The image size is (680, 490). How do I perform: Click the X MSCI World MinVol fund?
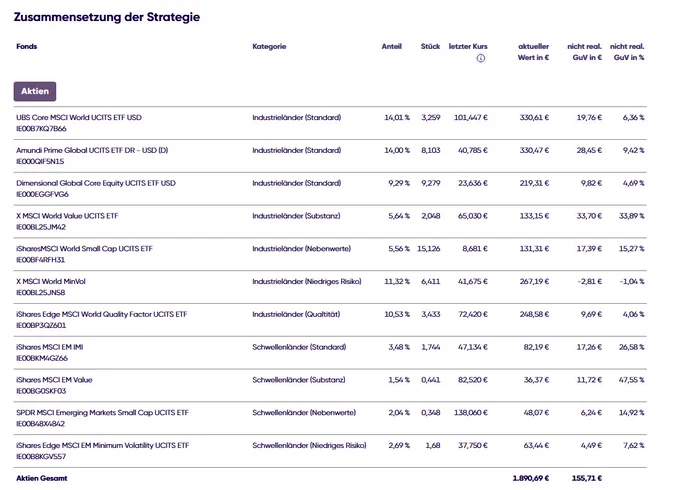click(51, 281)
